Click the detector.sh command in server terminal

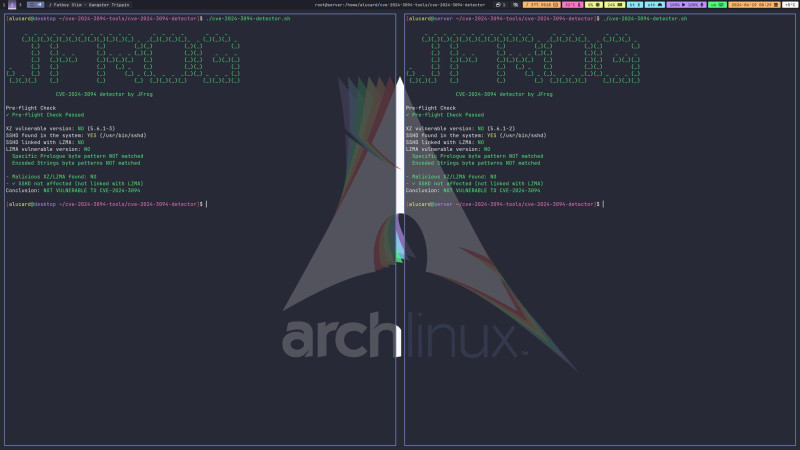645,18
